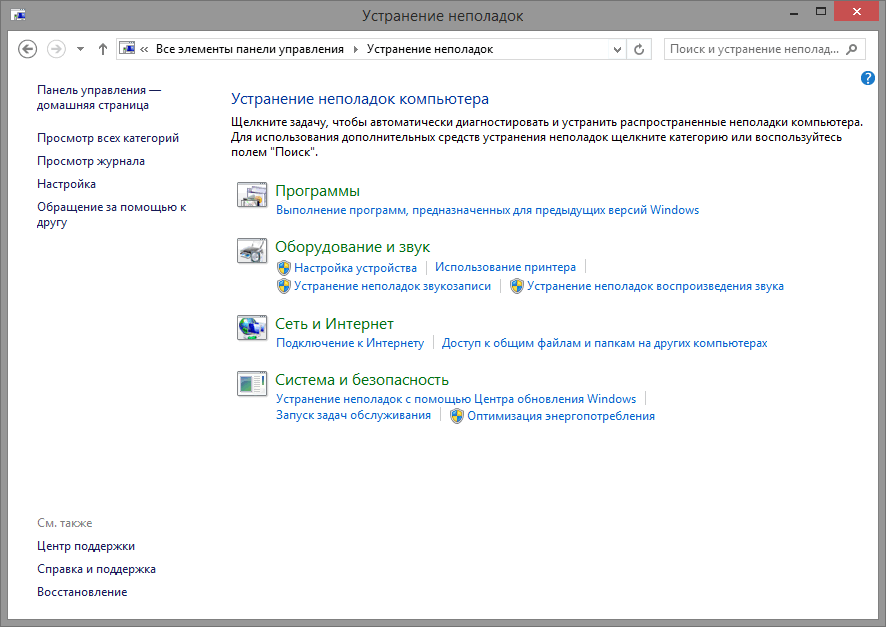This screenshot has height=627, width=886.
Task: Launch Настройка устройства troubleshooter
Action: point(355,268)
